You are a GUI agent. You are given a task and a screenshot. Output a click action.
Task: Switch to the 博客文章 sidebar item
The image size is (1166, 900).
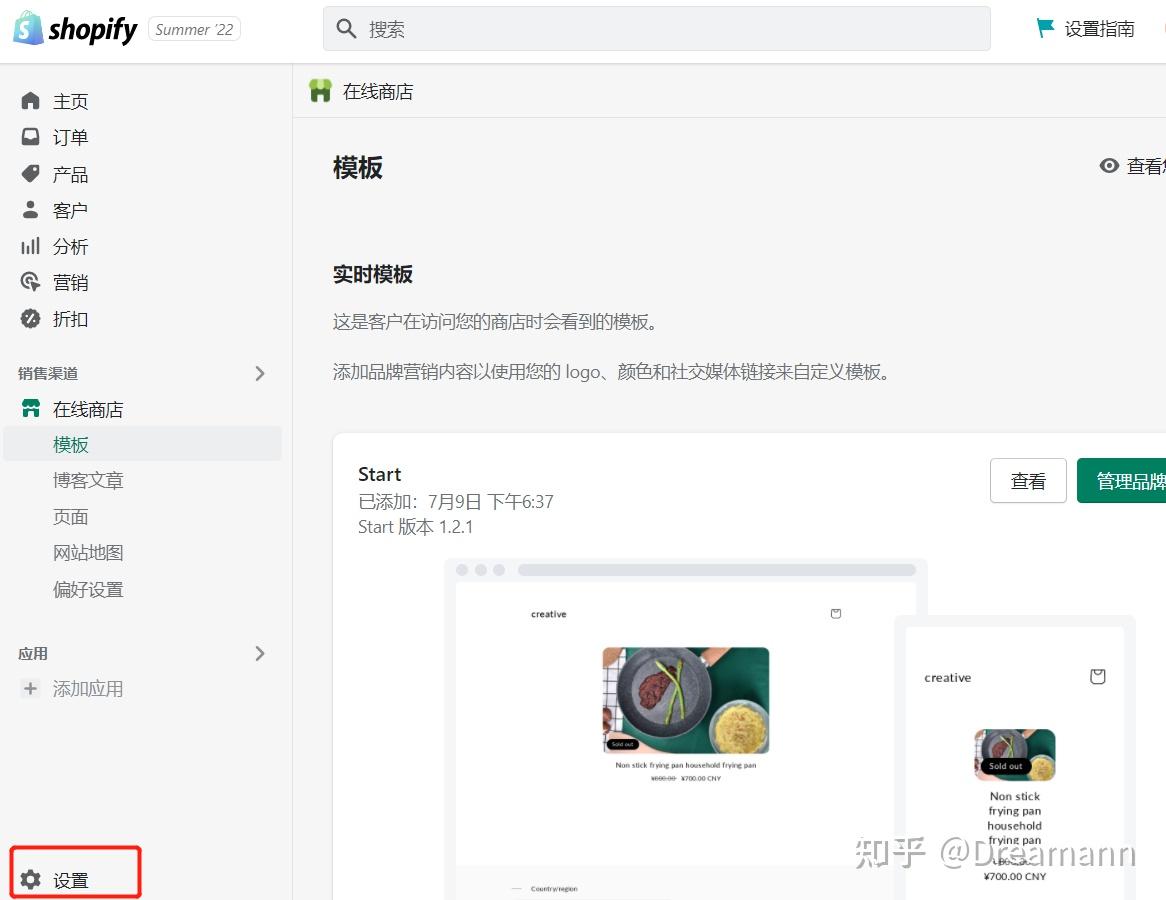click(88, 480)
